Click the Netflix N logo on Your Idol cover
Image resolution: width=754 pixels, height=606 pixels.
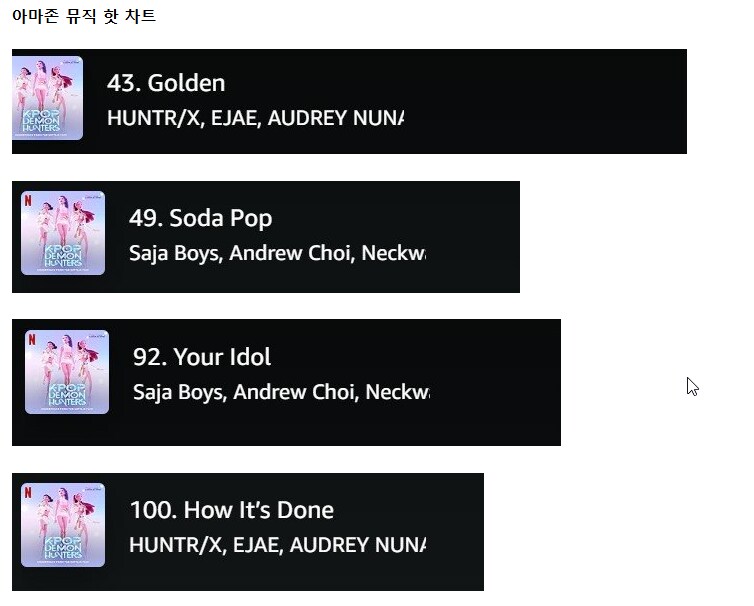coord(32,339)
